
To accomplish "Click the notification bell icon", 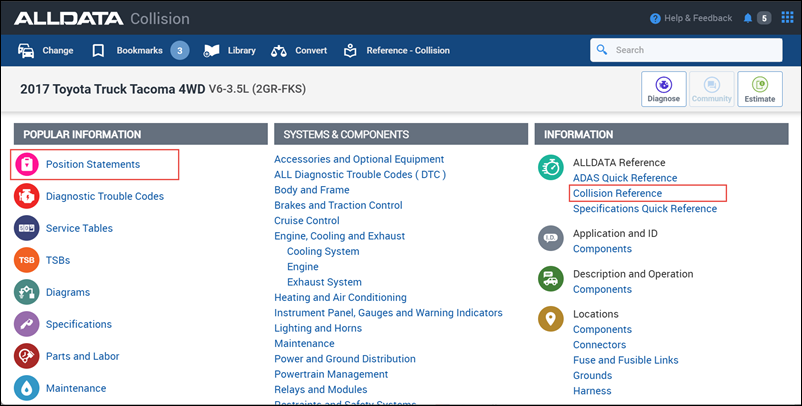I will 748,18.
